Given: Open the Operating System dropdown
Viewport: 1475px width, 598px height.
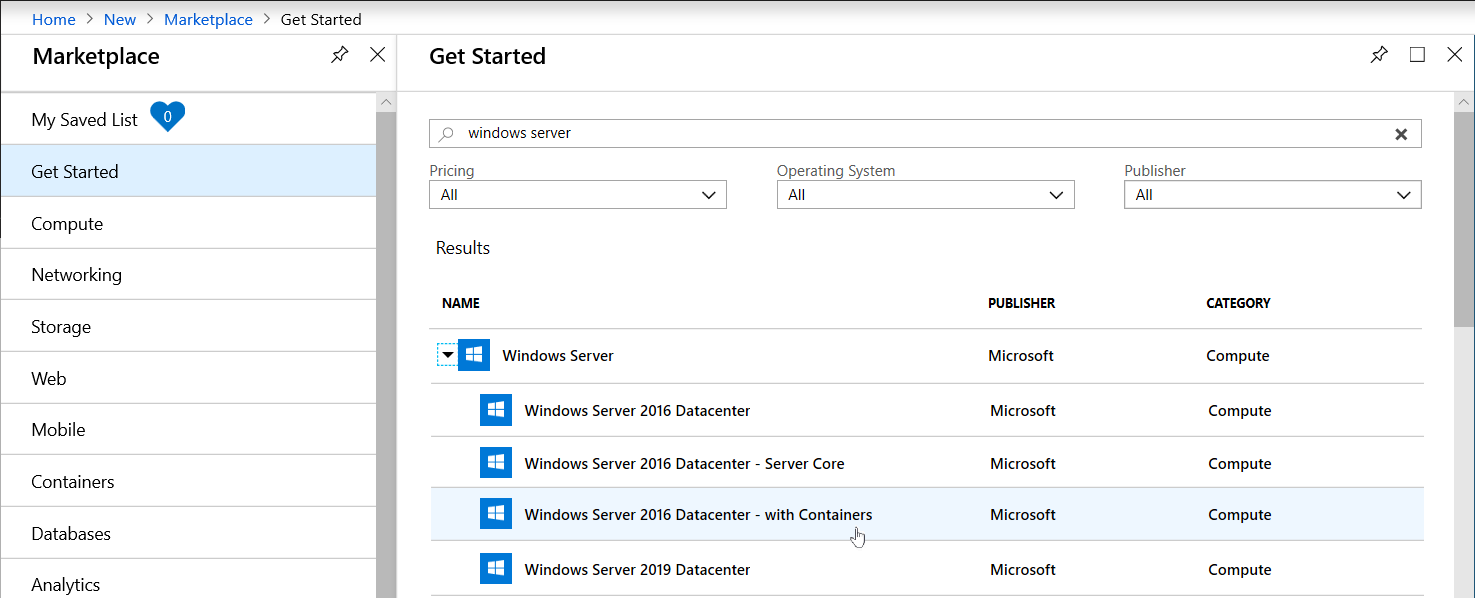Looking at the screenshot, I should pyautogui.click(x=925, y=194).
